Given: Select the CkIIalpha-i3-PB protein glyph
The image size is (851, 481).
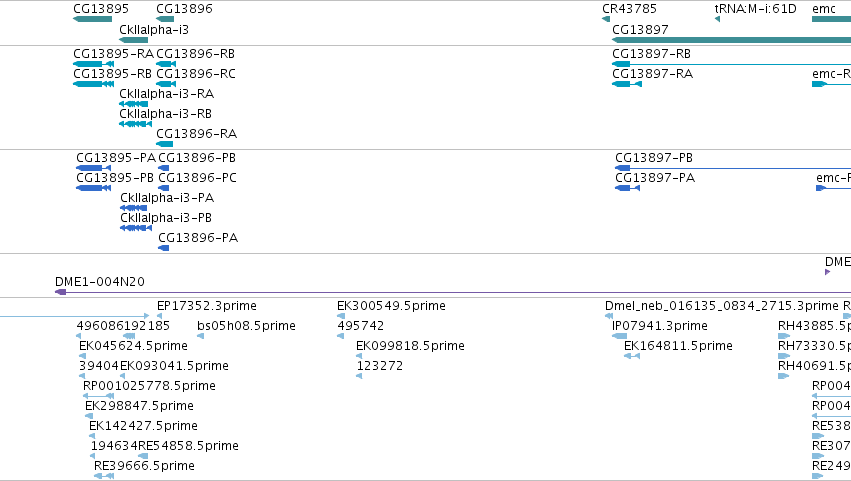Looking at the screenshot, I should (x=136, y=228).
